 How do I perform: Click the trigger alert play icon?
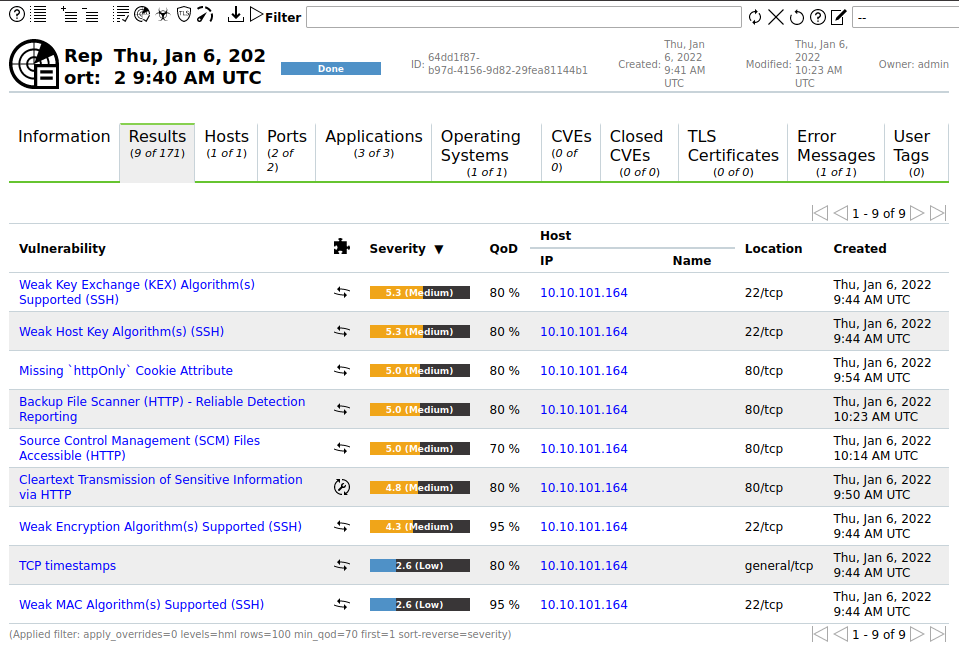(x=256, y=14)
